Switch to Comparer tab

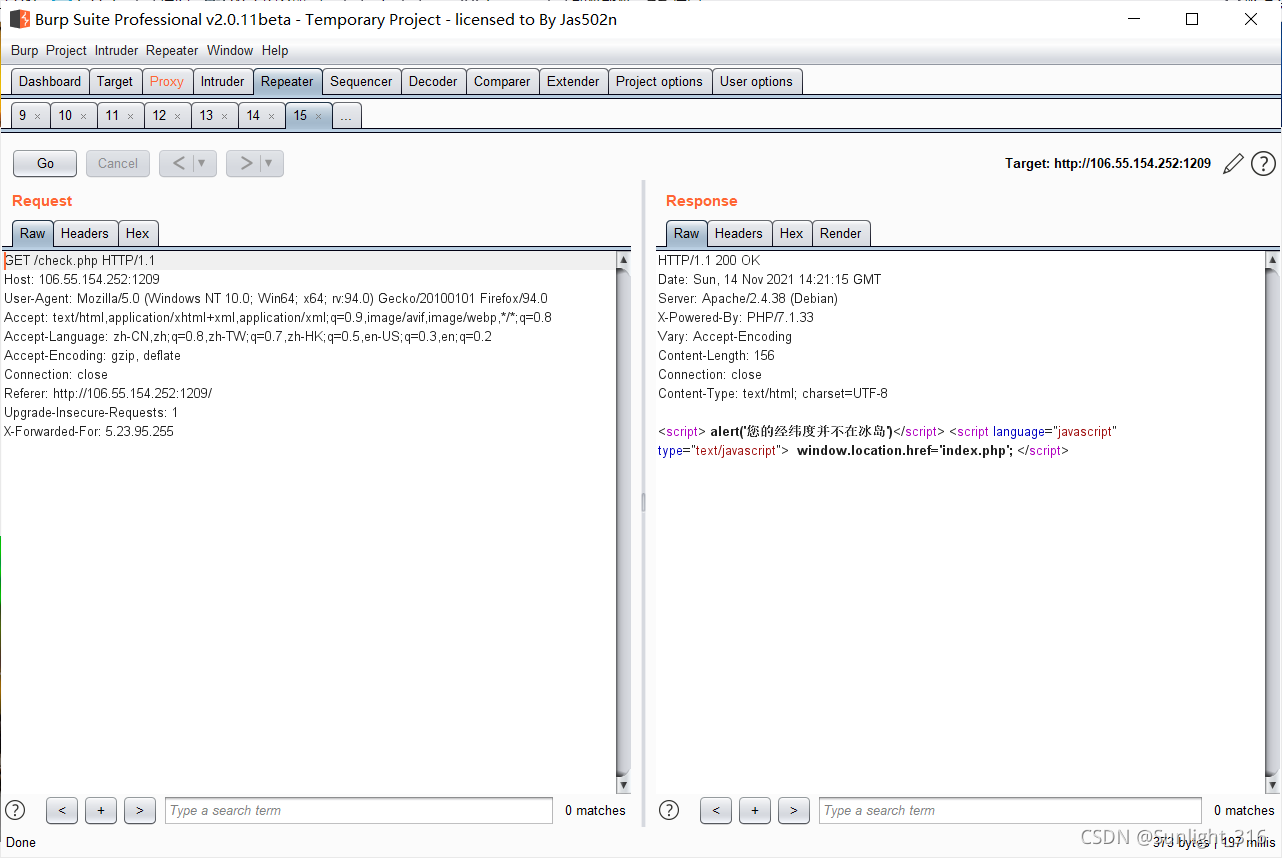(x=502, y=81)
